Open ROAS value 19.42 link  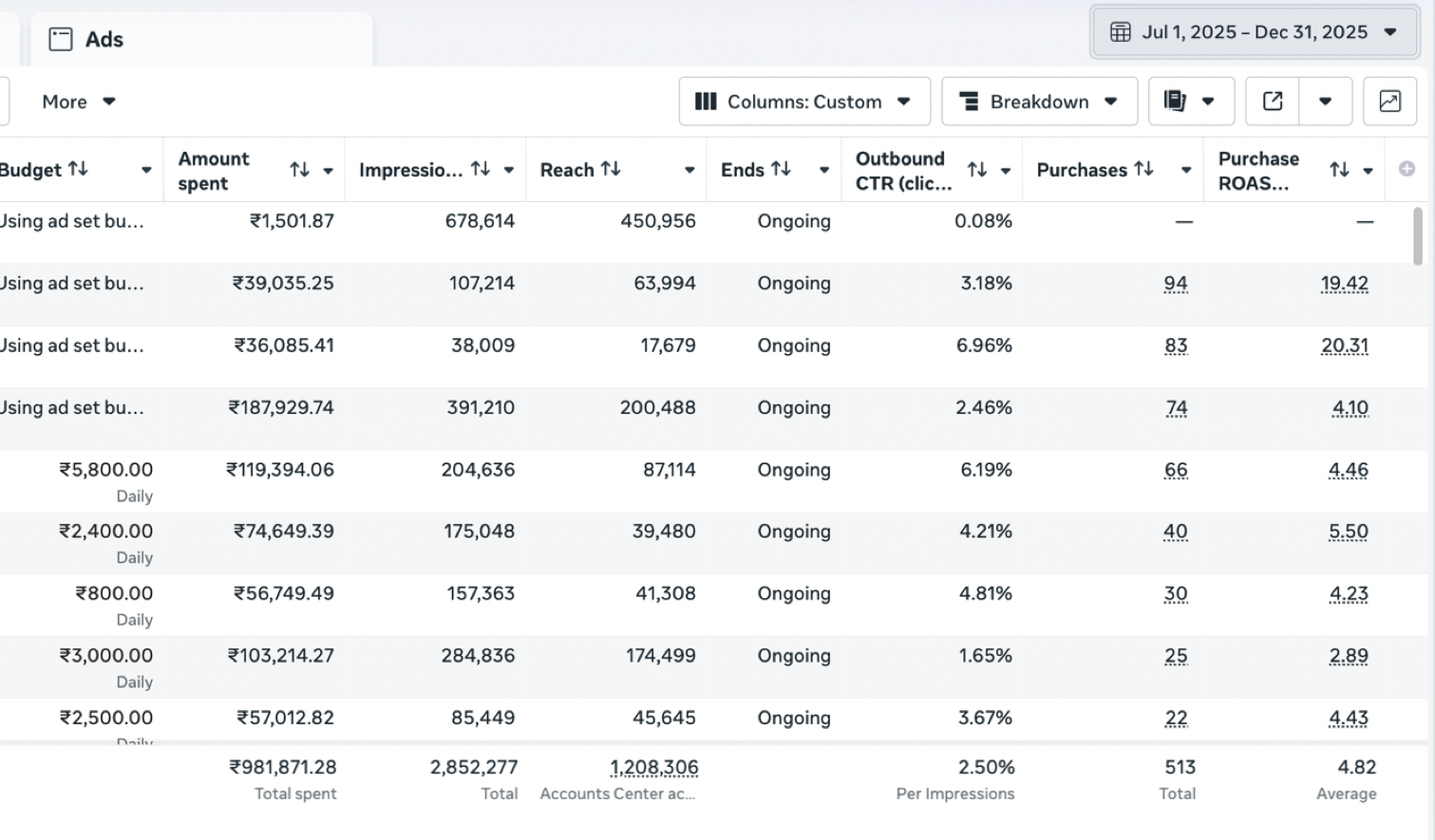pos(1345,284)
